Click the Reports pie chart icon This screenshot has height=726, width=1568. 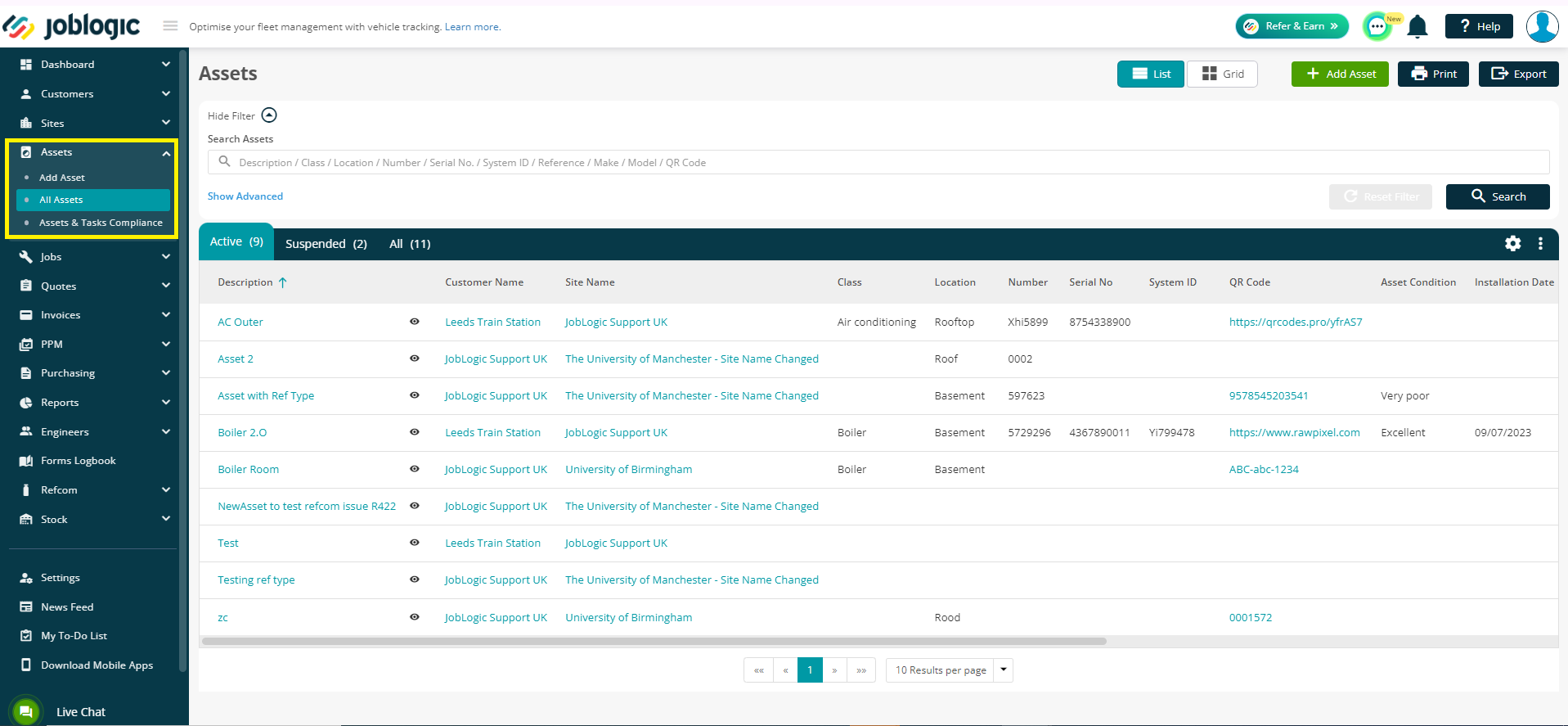(26, 403)
